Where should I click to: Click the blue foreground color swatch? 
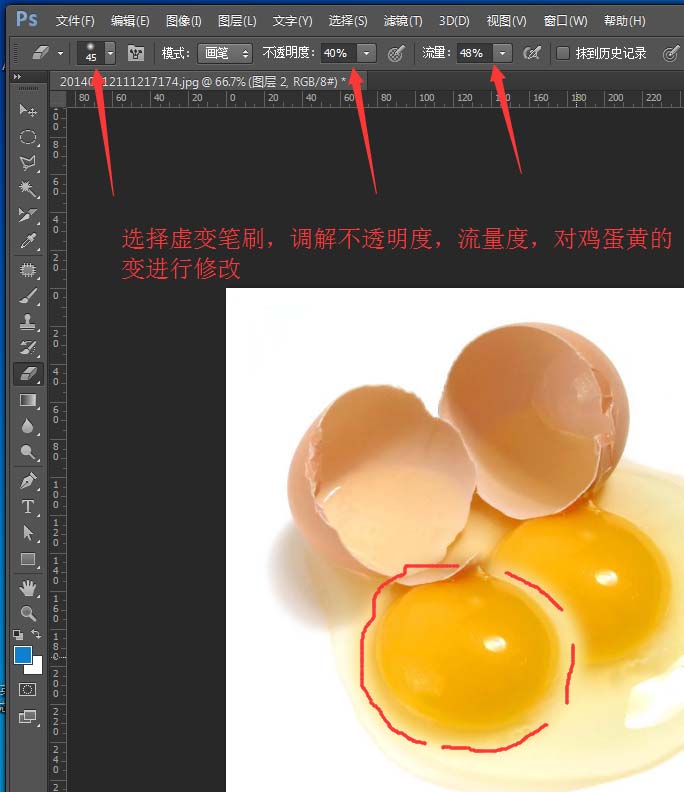[22, 655]
